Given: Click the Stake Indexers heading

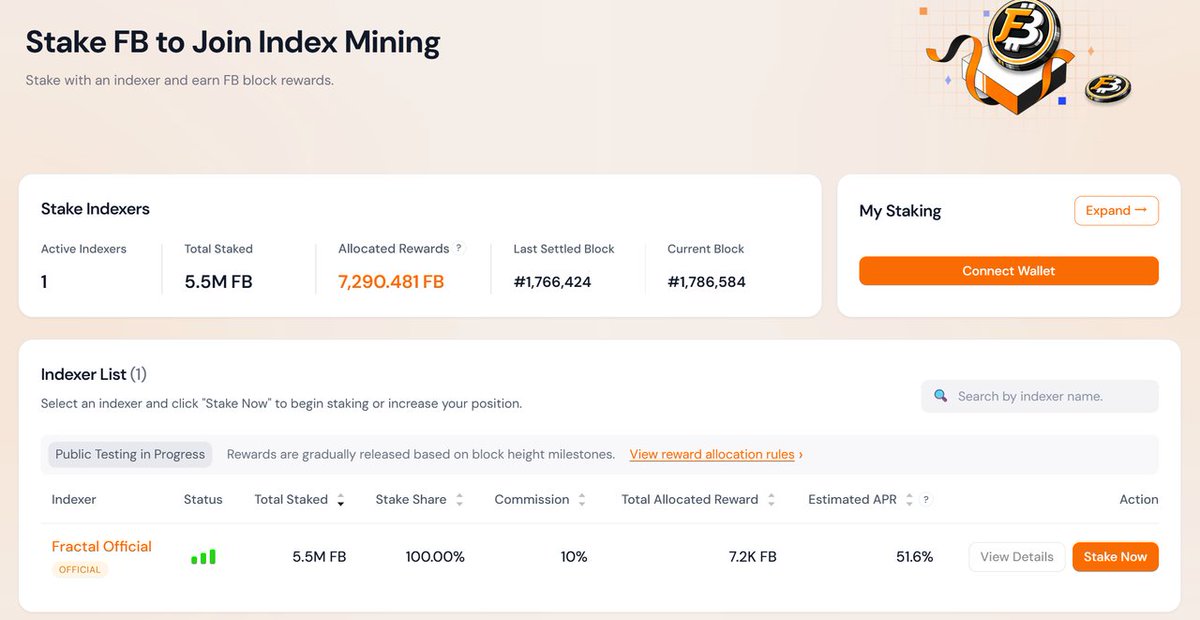Looking at the screenshot, I should tap(95, 209).
